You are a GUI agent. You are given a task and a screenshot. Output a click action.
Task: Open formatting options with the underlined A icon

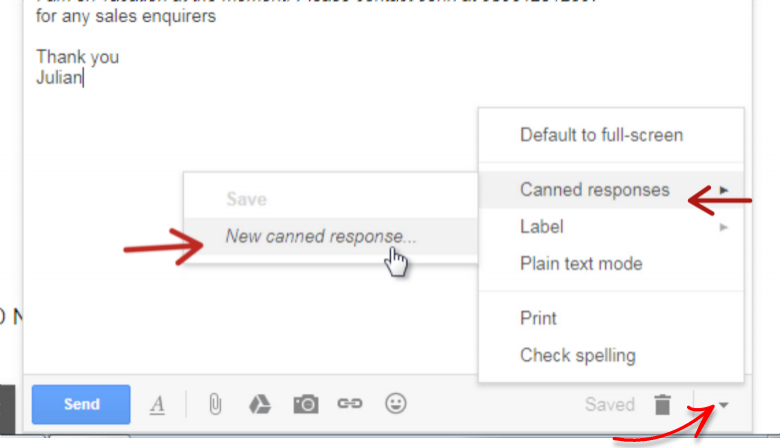[157, 404]
